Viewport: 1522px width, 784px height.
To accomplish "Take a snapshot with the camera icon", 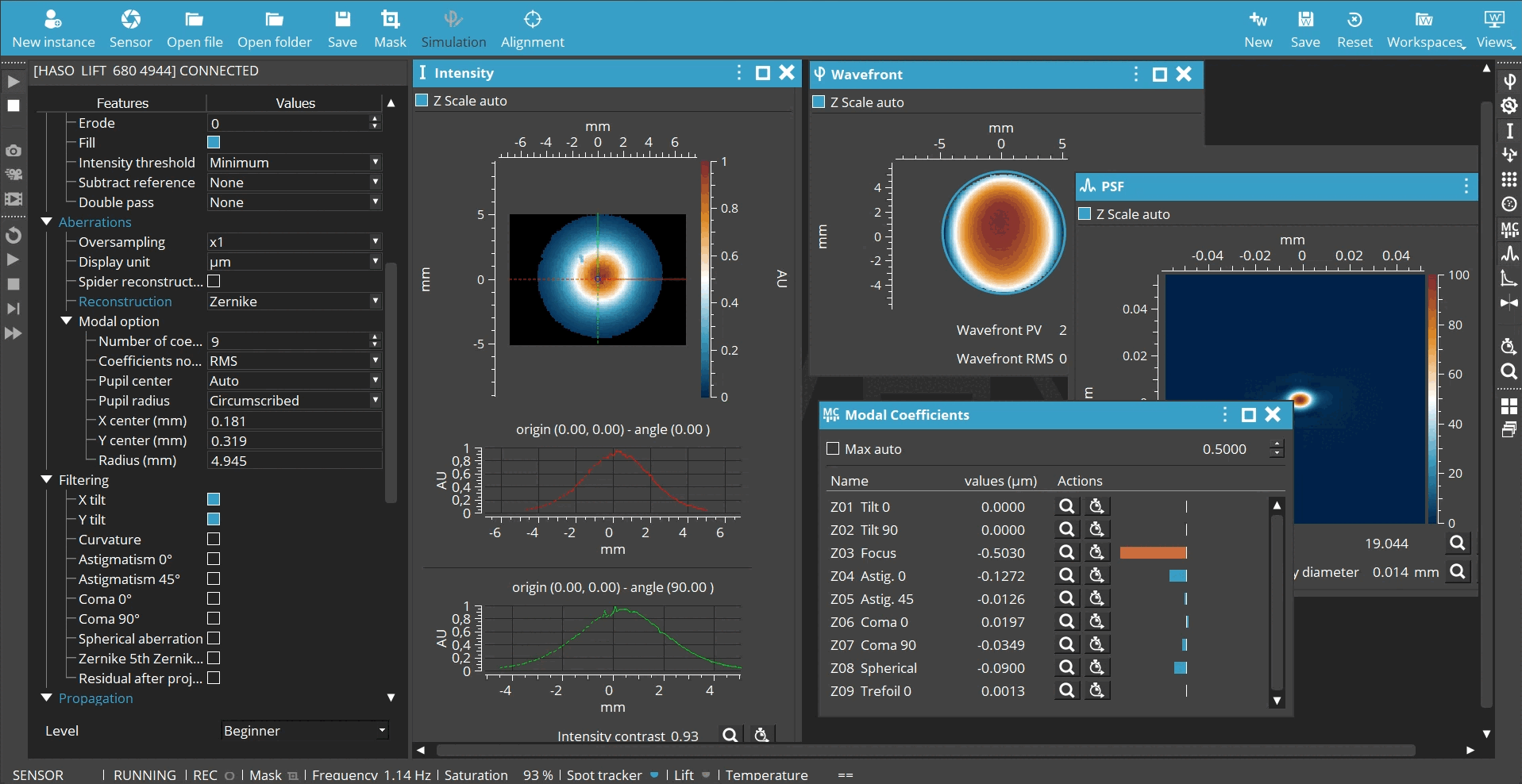I will (x=13, y=150).
